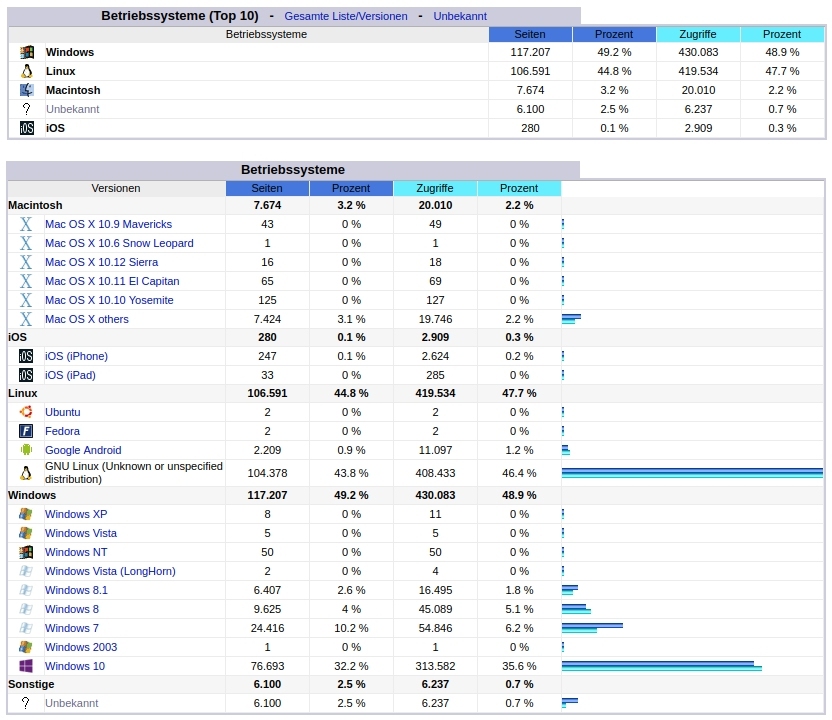832x720 pixels.
Task: Click the purple Windows 10 logo icon
Action: 25,666
